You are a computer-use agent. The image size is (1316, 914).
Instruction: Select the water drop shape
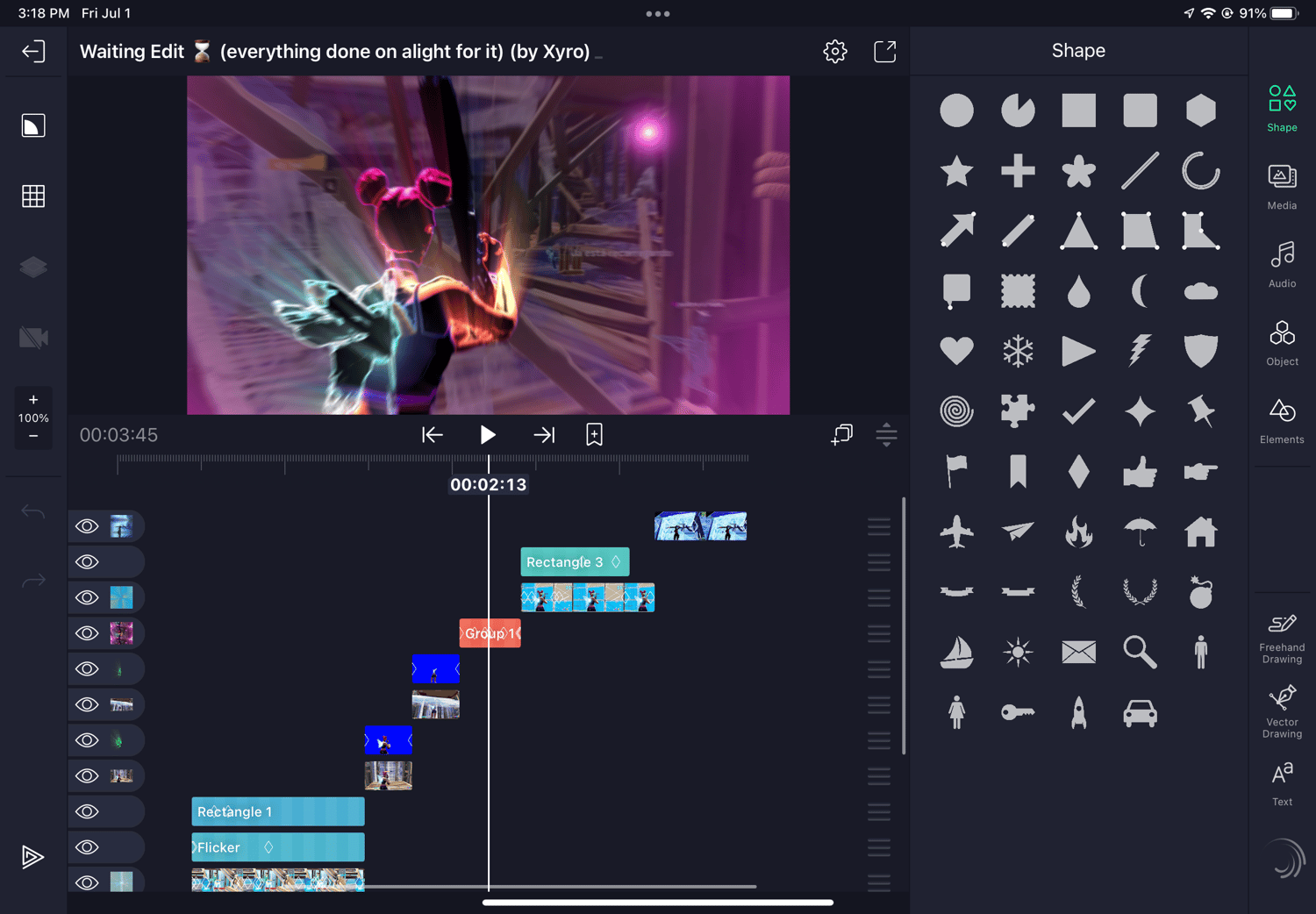click(1079, 291)
